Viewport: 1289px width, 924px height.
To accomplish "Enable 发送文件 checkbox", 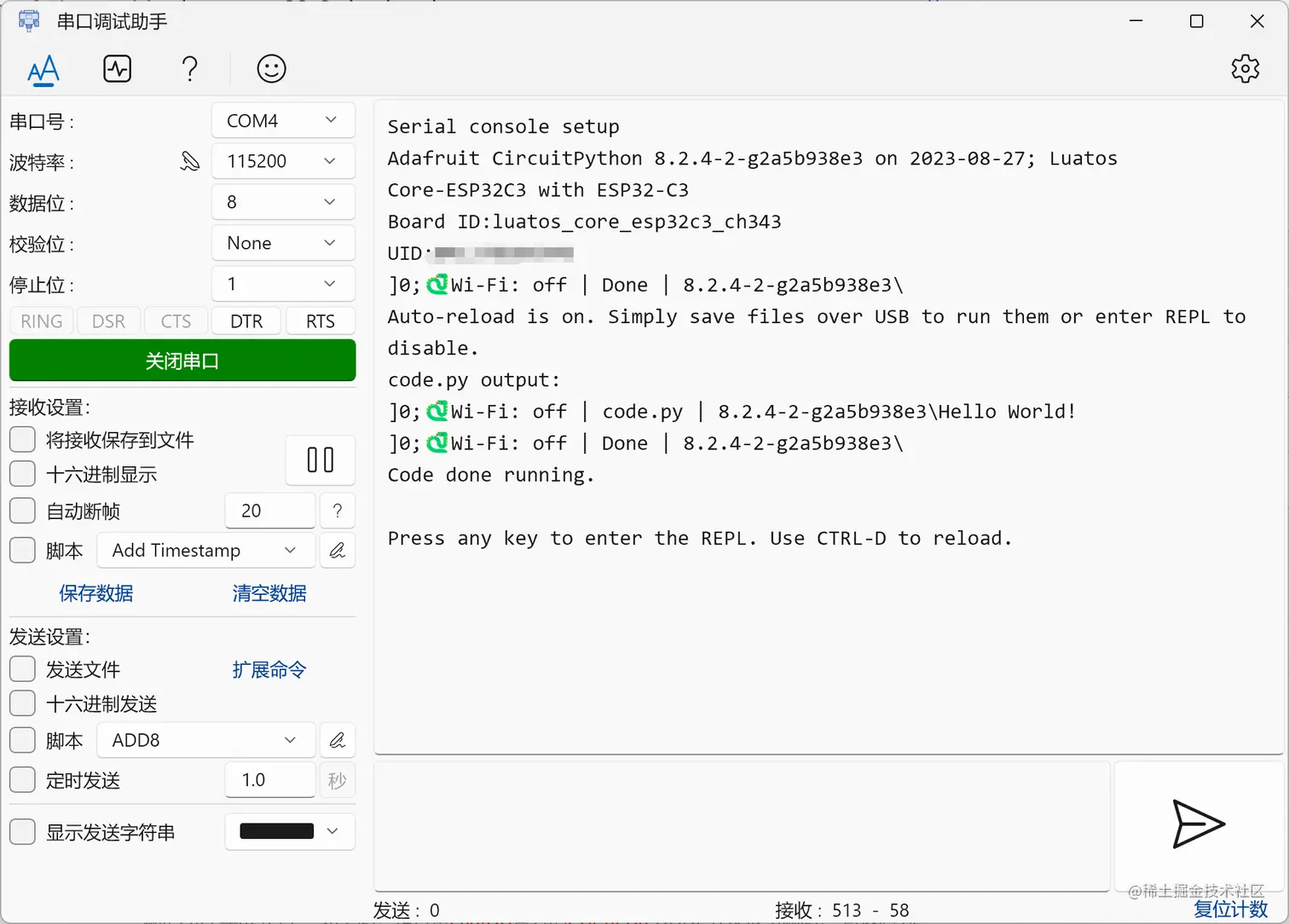I will (x=23, y=669).
